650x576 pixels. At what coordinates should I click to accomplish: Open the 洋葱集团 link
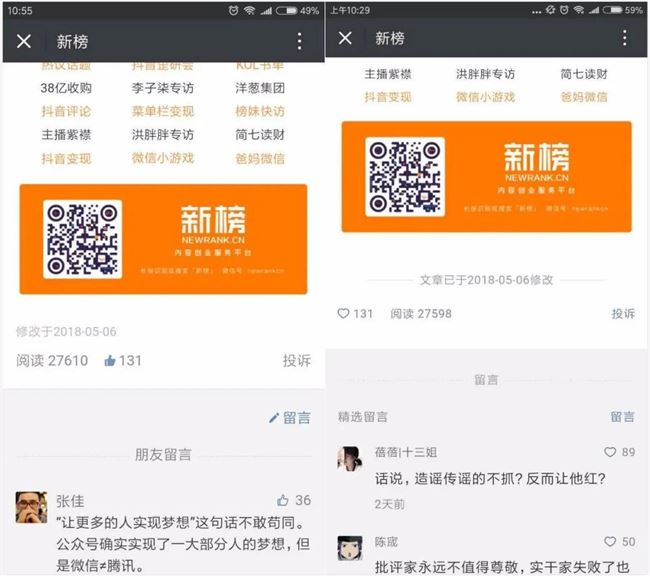pyautogui.click(x=260, y=88)
